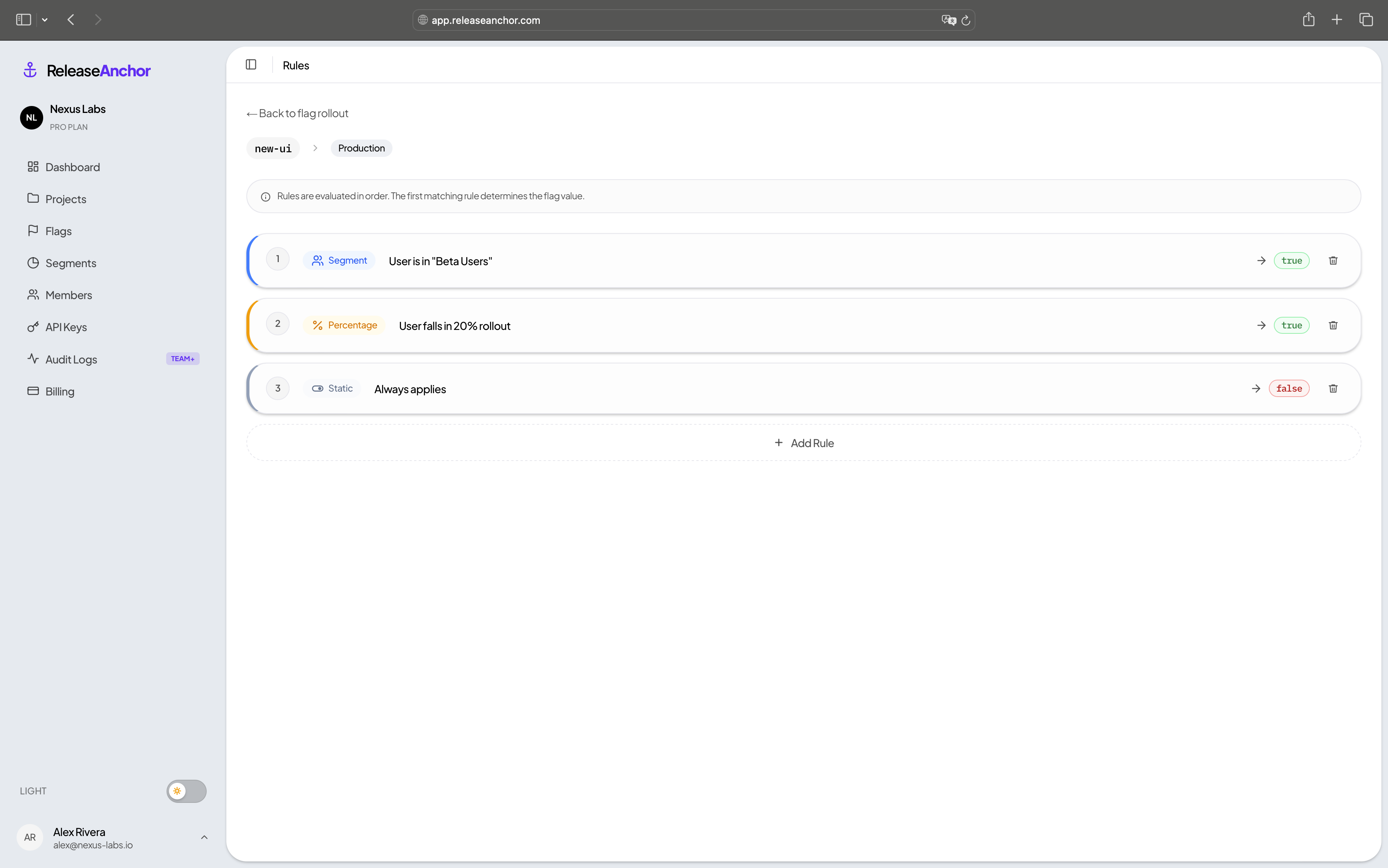Screen dimensions: 1388x868
Task: Click the ReleaseAnchor anchor logo
Action: (30, 70)
